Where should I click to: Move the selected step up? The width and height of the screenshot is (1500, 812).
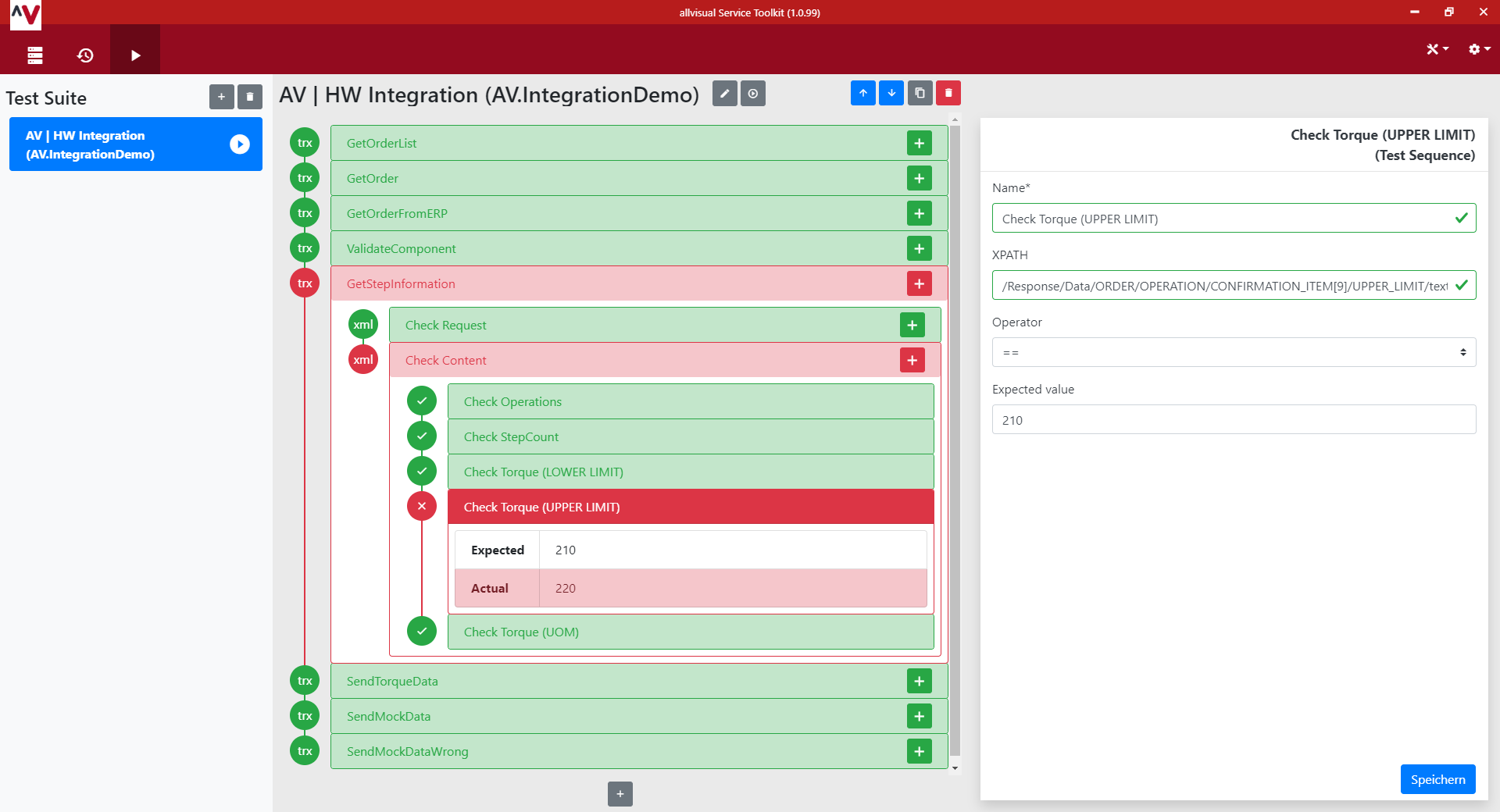pos(862,93)
